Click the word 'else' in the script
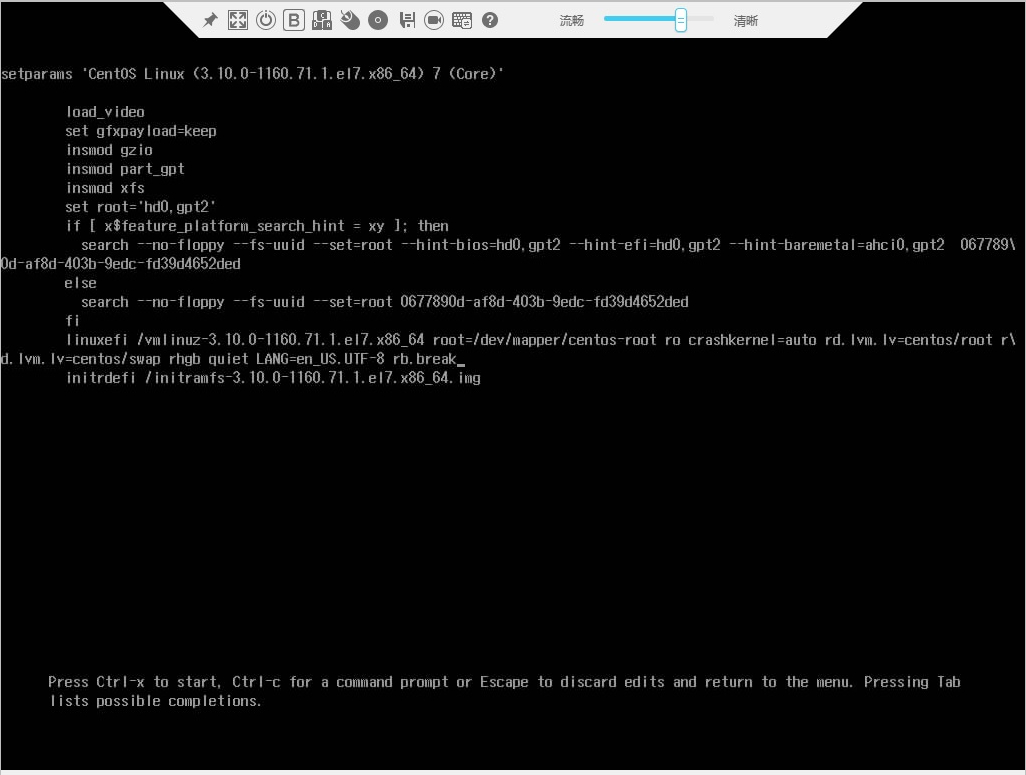 pyautogui.click(x=80, y=283)
